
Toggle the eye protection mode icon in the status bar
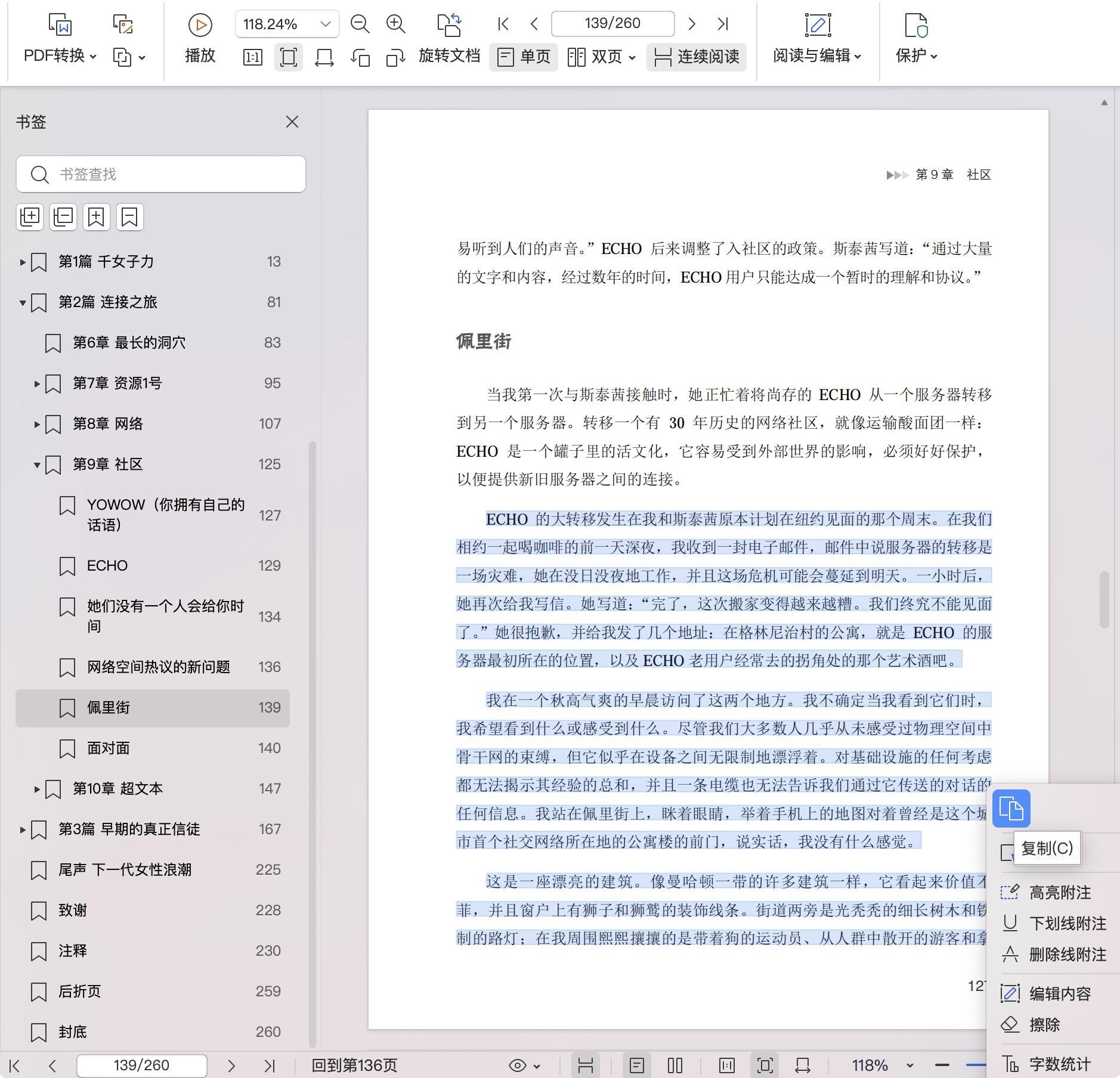(x=518, y=1065)
